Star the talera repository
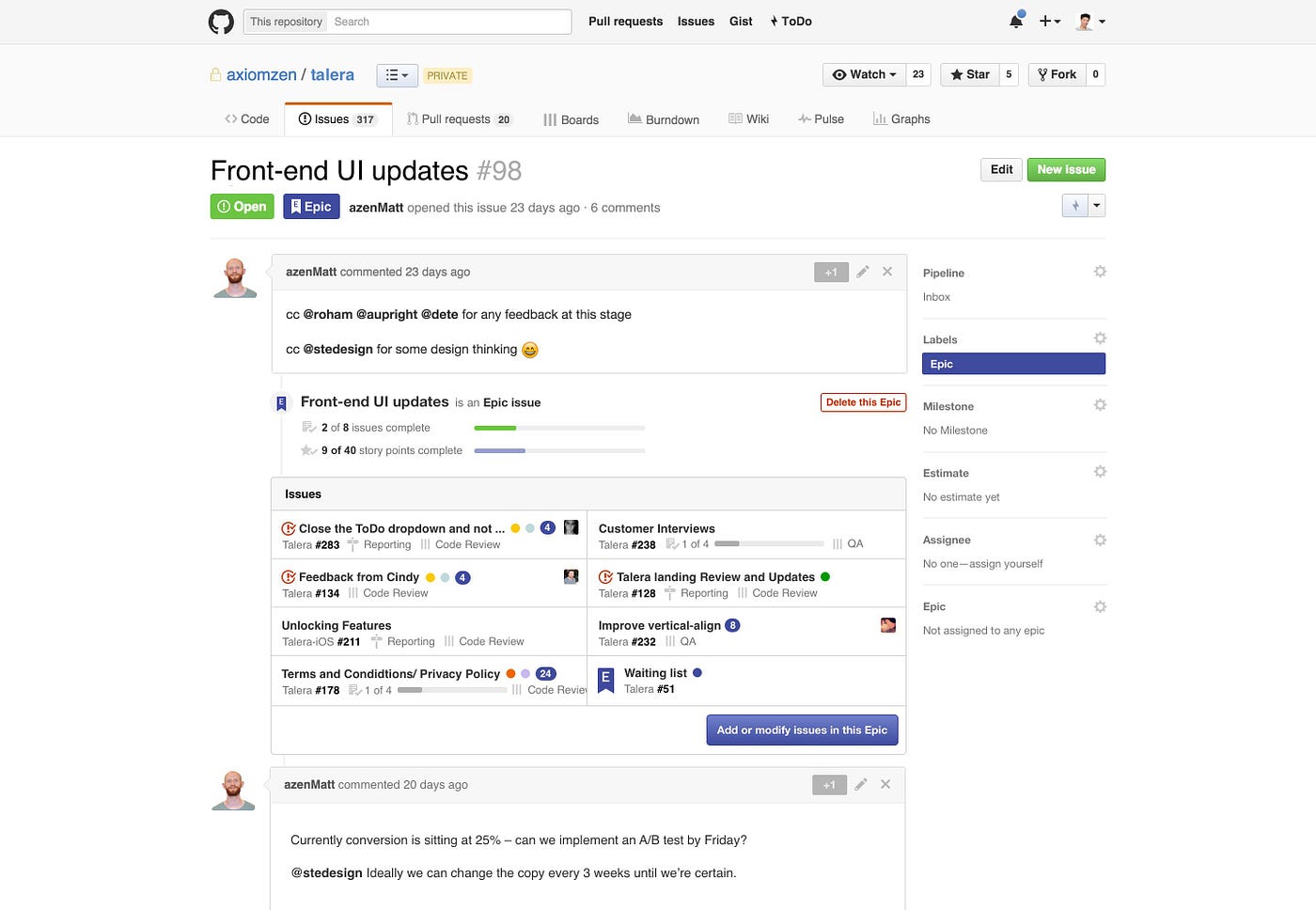The width and height of the screenshot is (1316, 910). (x=969, y=73)
